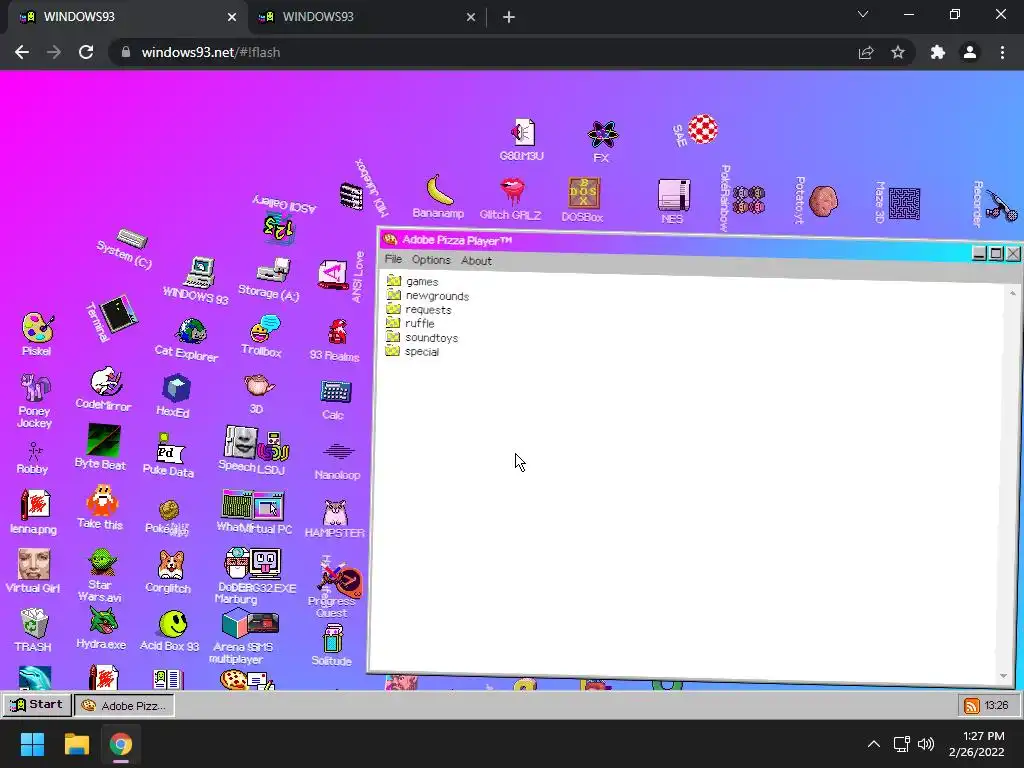Launch the Calc calculator icon
Image resolution: width=1024 pixels, height=768 pixels.
point(336,391)
